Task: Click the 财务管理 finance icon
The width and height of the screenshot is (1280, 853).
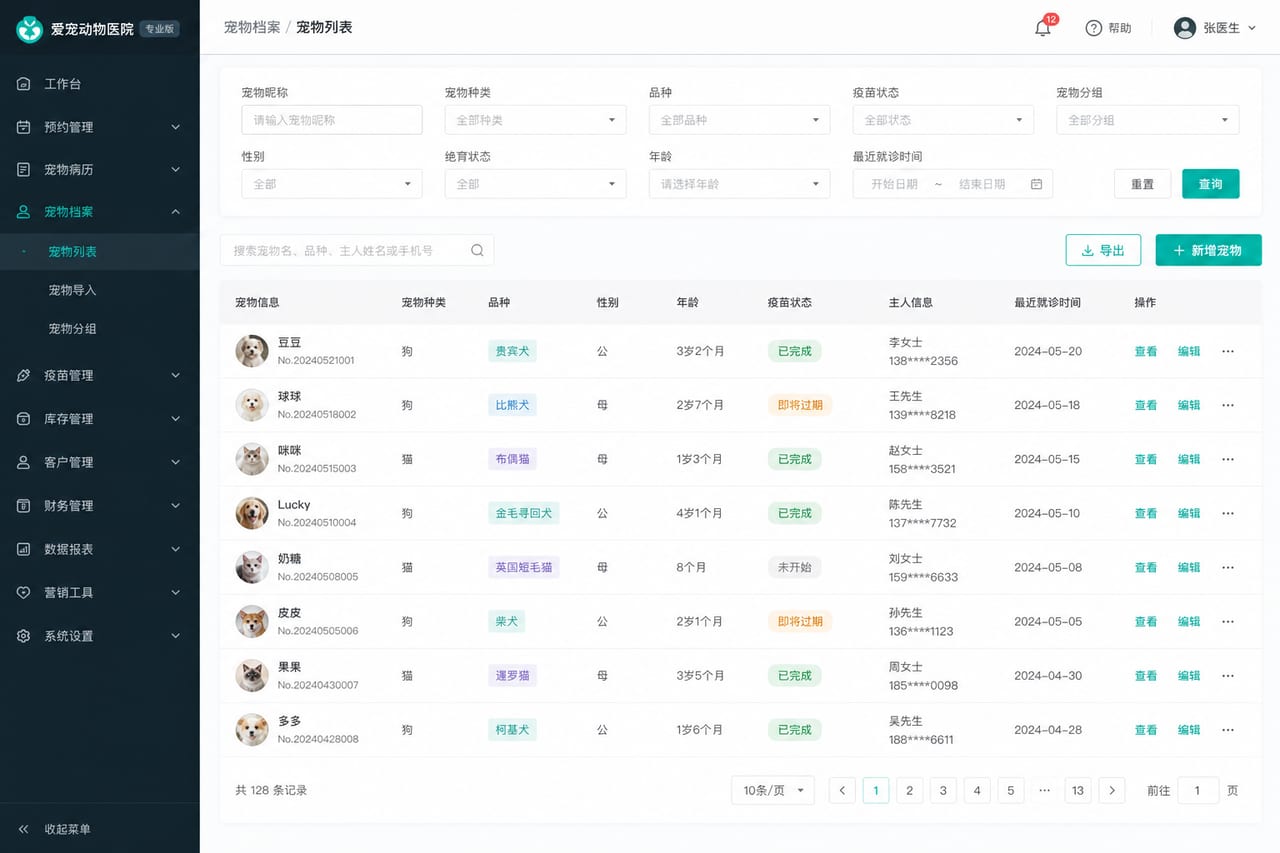Action: [24, 506]
